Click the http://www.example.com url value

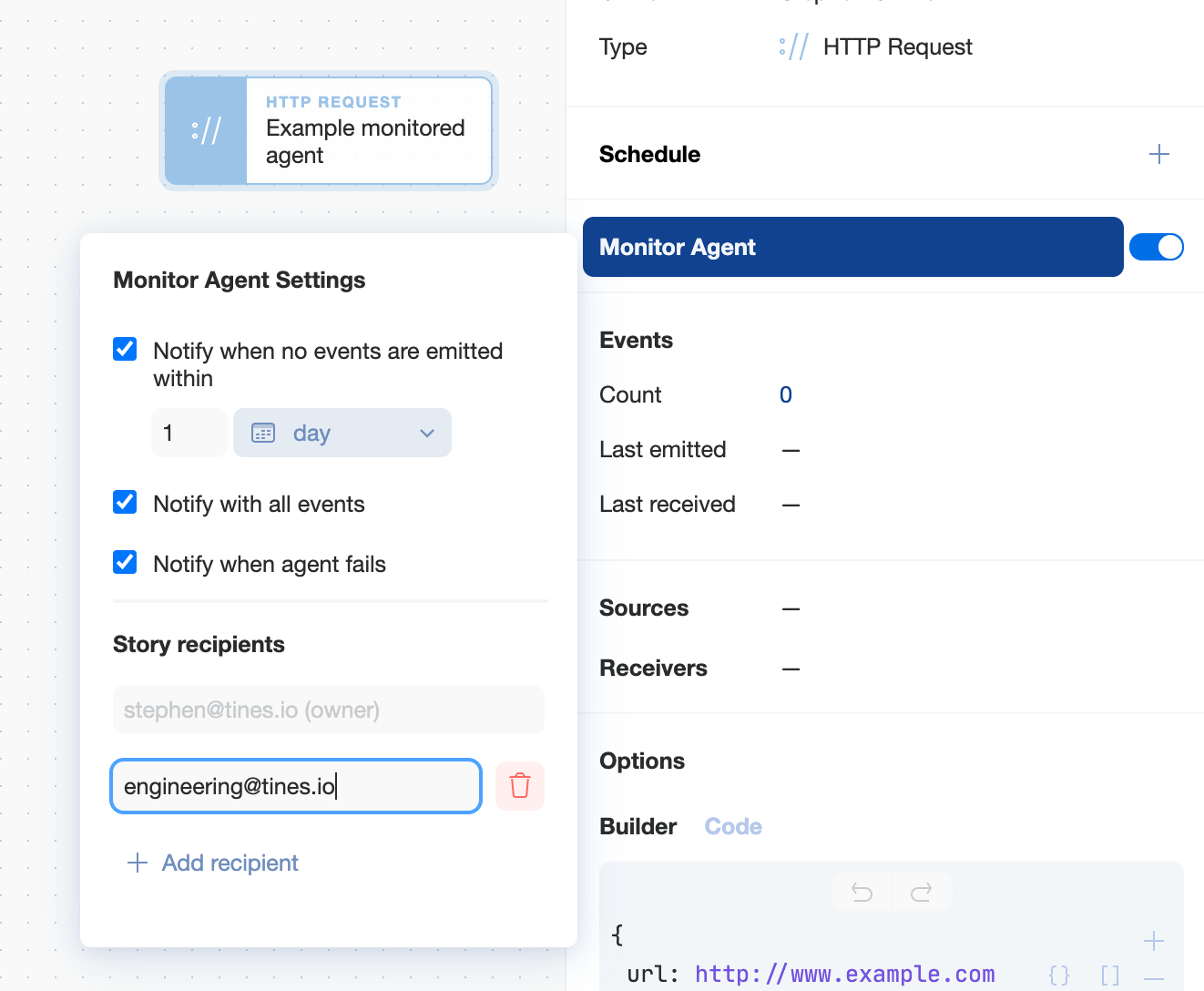(x=844, y=975)
